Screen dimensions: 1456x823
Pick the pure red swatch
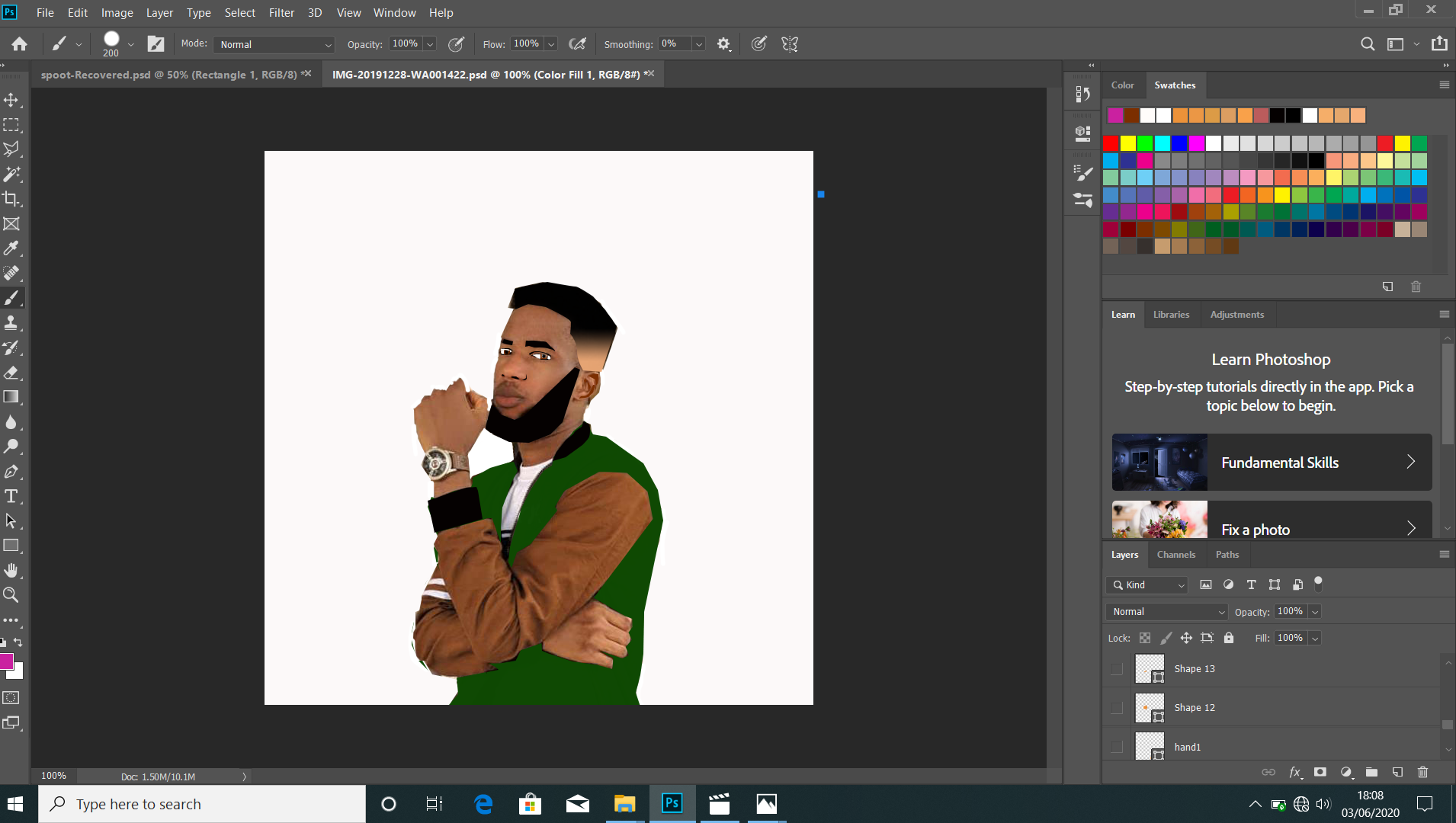[1111, 143]
